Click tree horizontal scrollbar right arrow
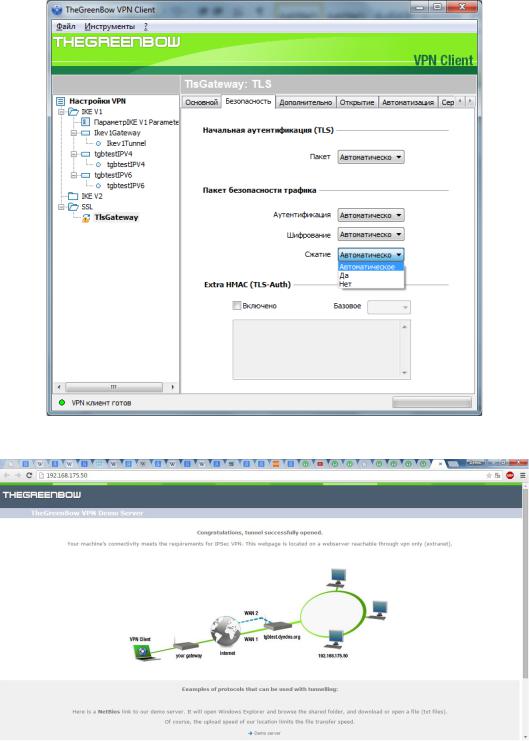This screenshot has height=741, width=529. click(173, 387)
